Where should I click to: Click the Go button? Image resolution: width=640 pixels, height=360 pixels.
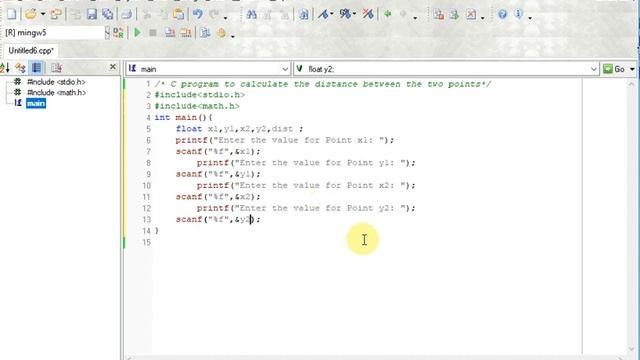pos(614,69)
